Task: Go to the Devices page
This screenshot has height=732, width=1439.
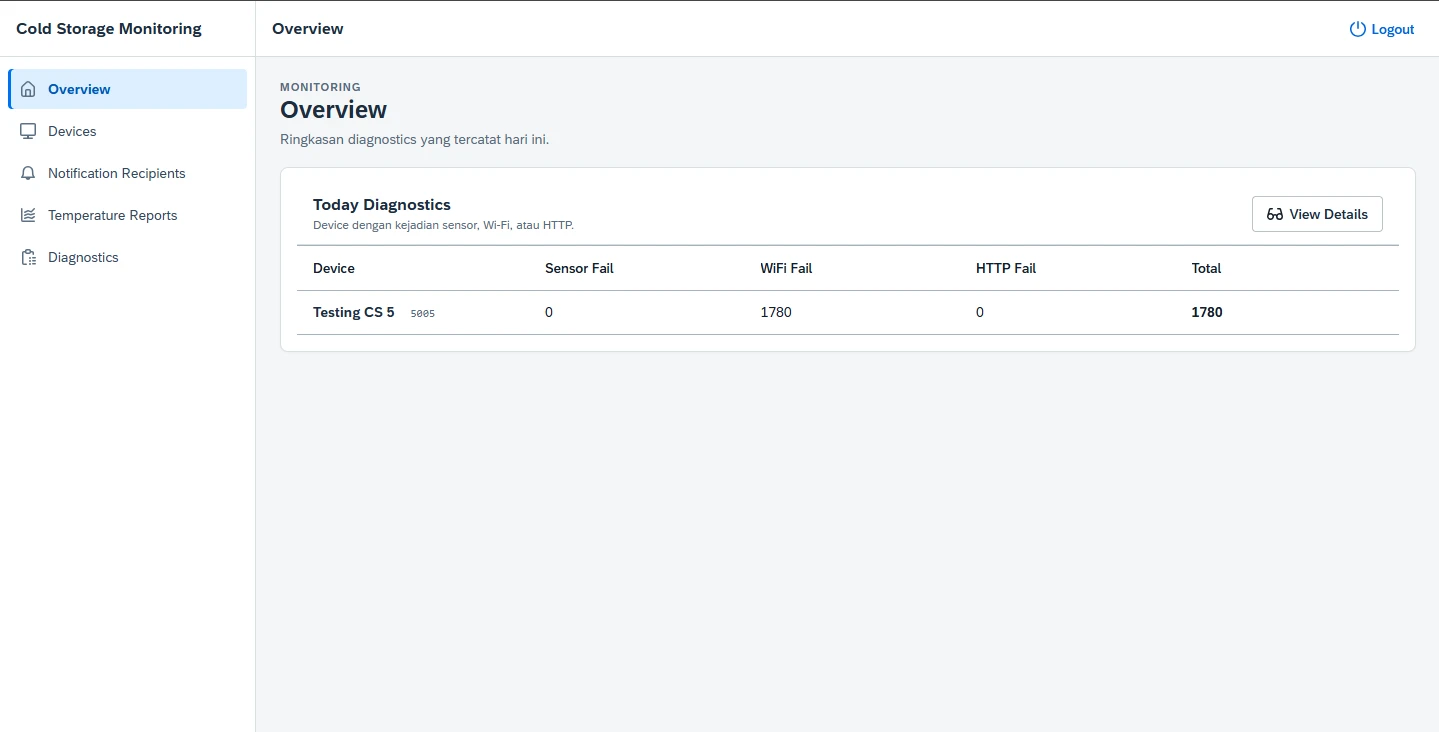Action: (x=128, y=131)
